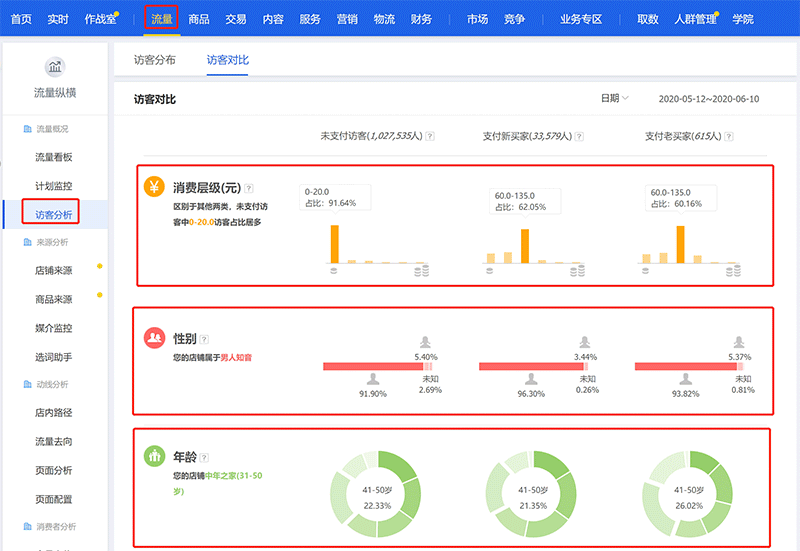Image resolution: width=800 pixels, height=551 pixels.
Task: Click help icon next to 未支付访客 count
Action: (430, 136)
